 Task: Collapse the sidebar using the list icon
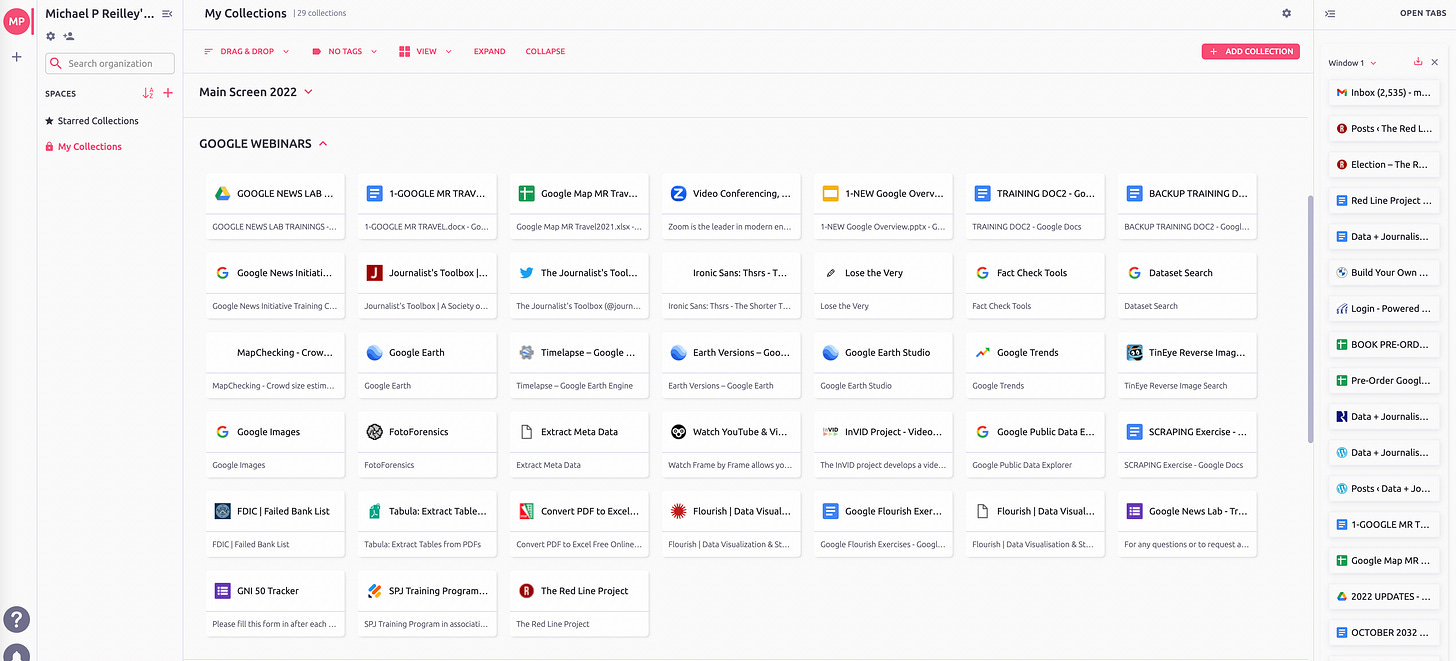click(x=166, y=13)
